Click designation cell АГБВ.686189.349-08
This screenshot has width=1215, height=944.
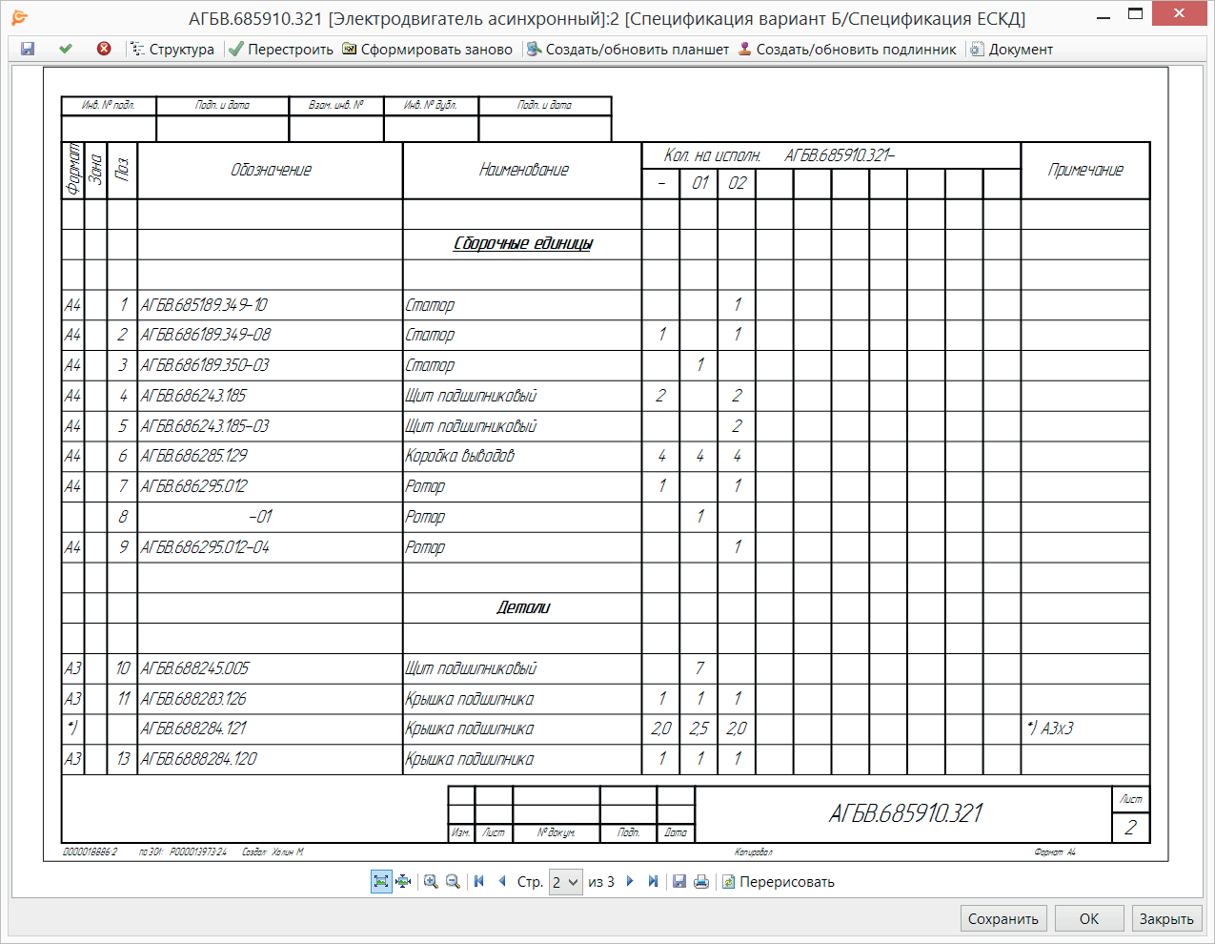(270, 335)
